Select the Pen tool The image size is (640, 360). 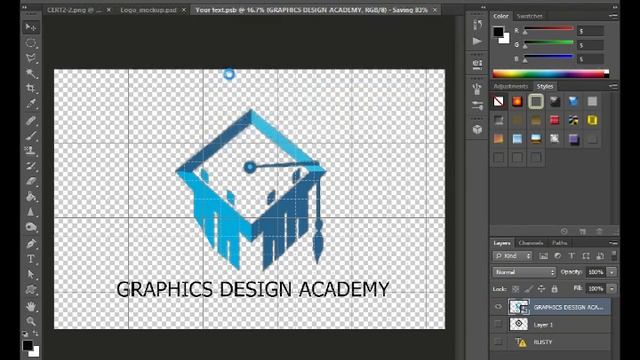pyautogui.click(x=31, y=244)
